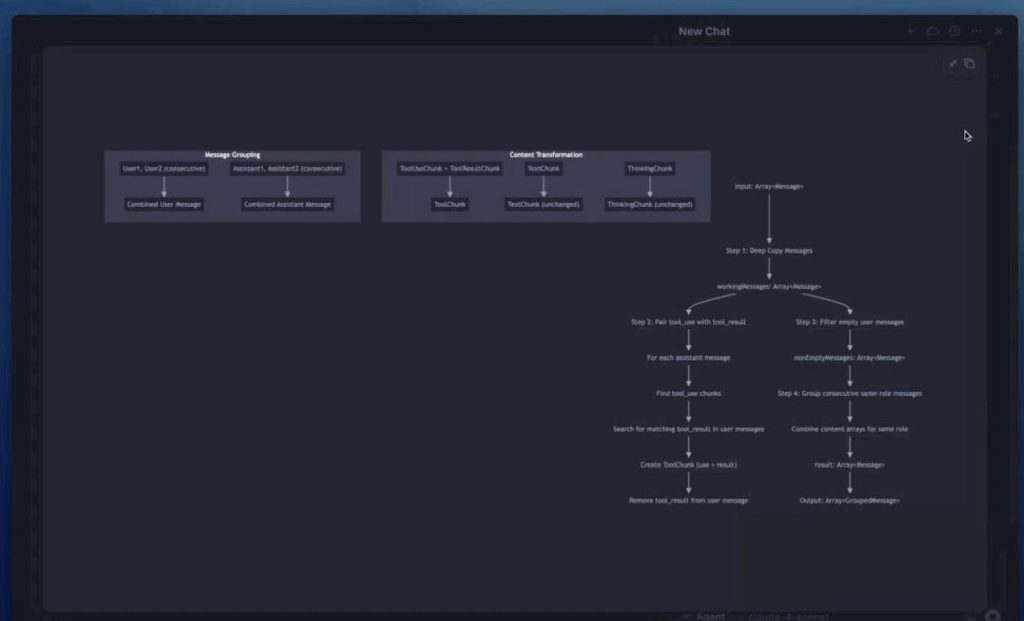Viewport: 1024px width, 621px height.
Task: Expand the diagram to fullscreen
Action: coord(952,64)
